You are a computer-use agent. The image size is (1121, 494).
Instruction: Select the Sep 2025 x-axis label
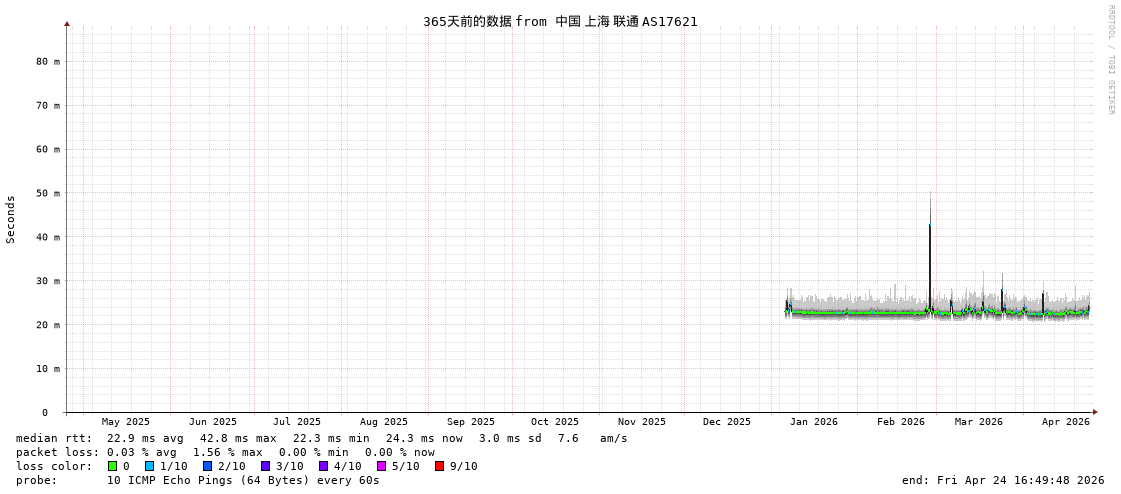[x=470, y=422]
